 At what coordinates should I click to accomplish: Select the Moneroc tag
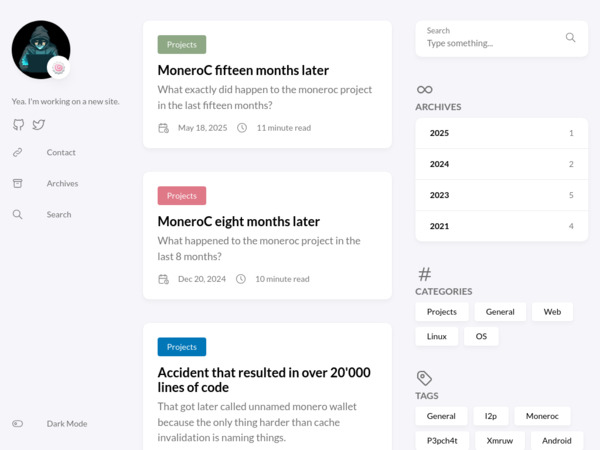coord(542,416)
